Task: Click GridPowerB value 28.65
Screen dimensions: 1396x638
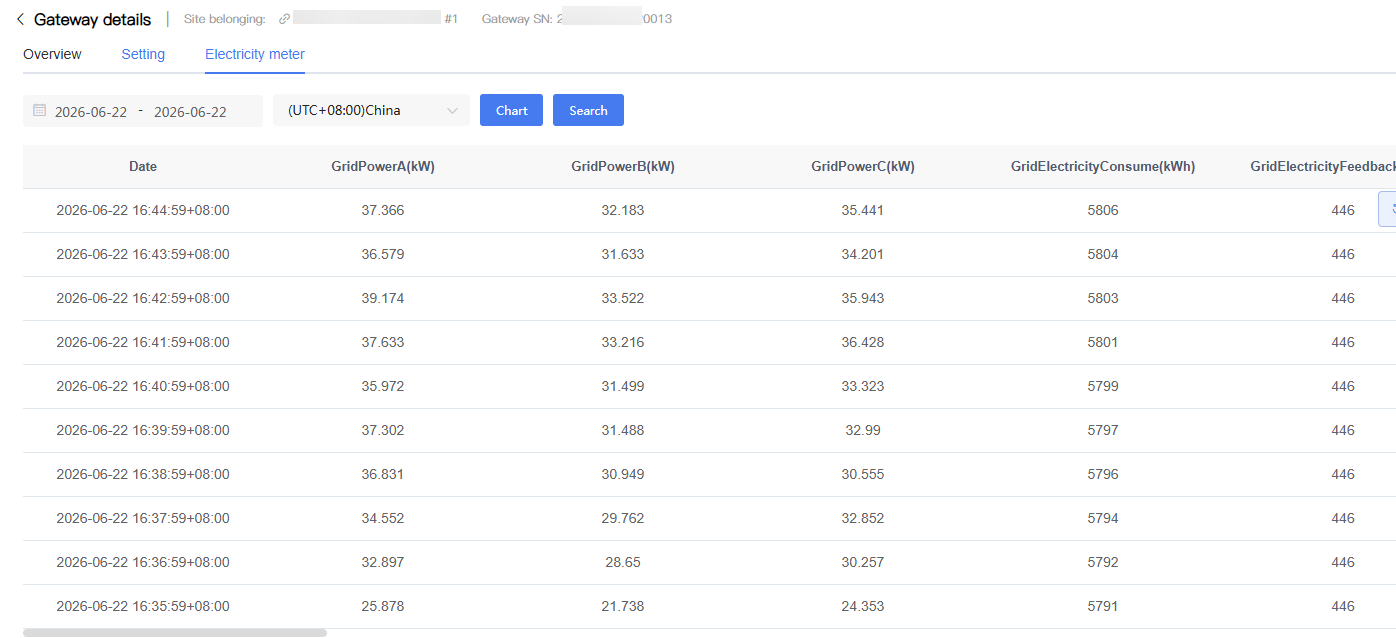Action: pyautogui.click(x=623, y=563)
